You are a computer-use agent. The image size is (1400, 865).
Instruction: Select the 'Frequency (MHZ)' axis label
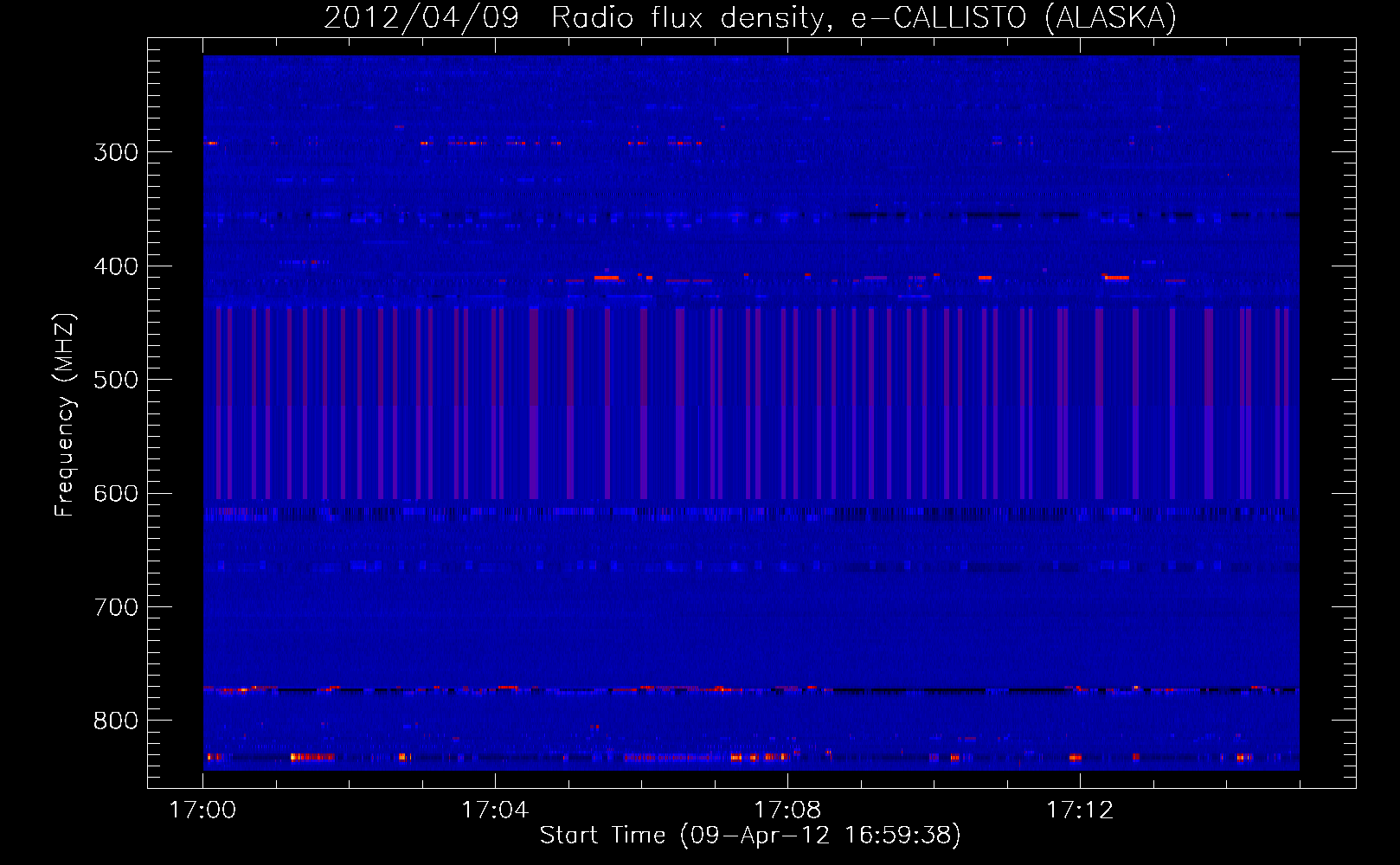(x=65, y=414)
